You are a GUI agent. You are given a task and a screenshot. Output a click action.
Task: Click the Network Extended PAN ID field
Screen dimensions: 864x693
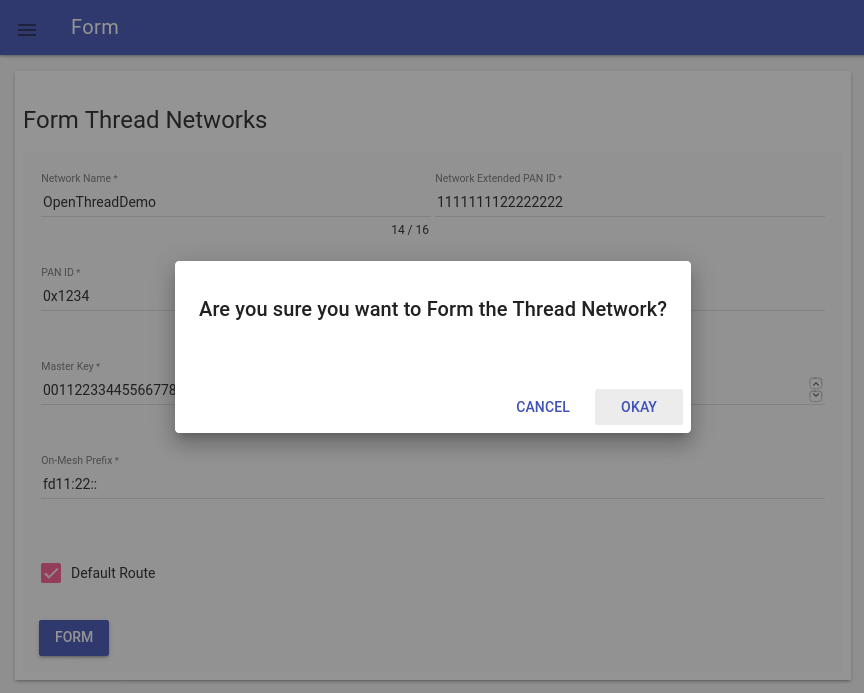629,202
